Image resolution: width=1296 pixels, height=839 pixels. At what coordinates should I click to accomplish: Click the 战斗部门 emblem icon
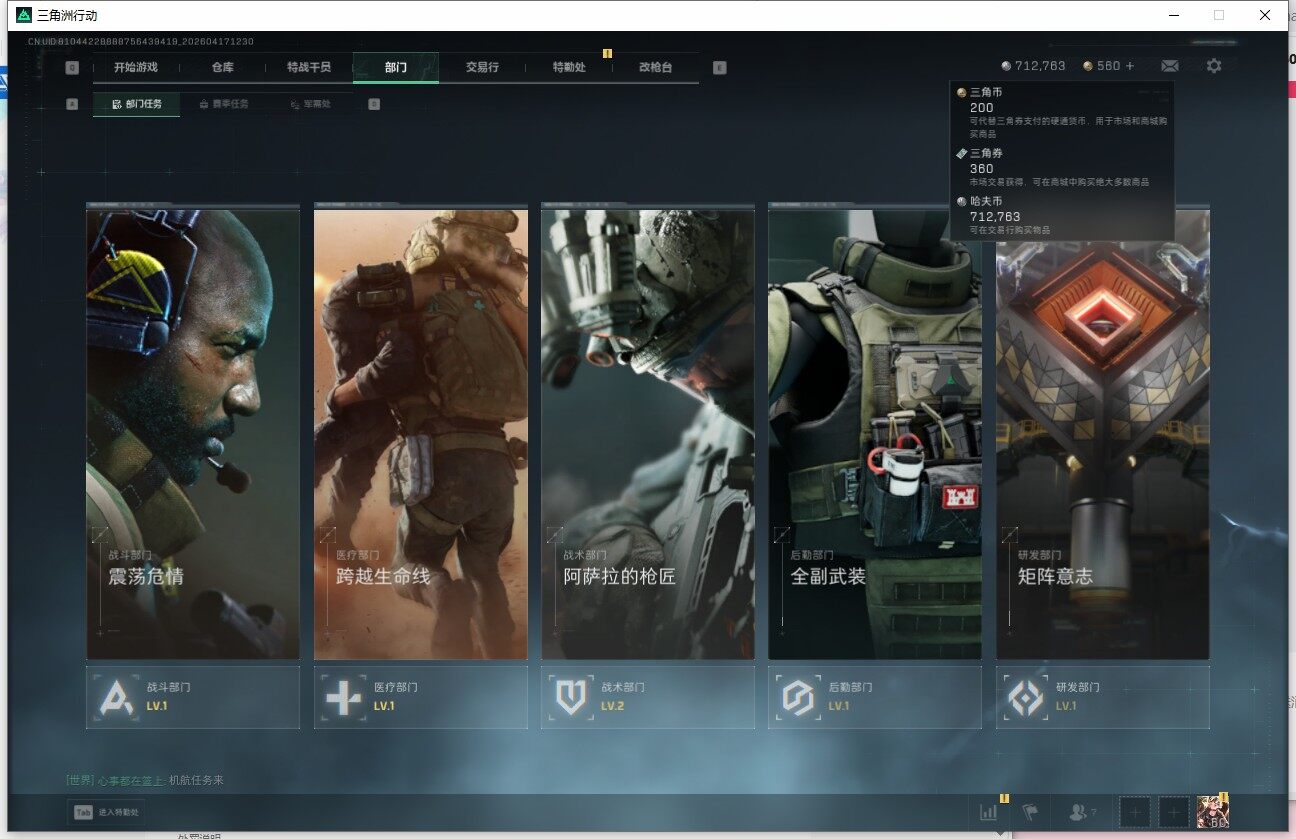coord(116,697)
